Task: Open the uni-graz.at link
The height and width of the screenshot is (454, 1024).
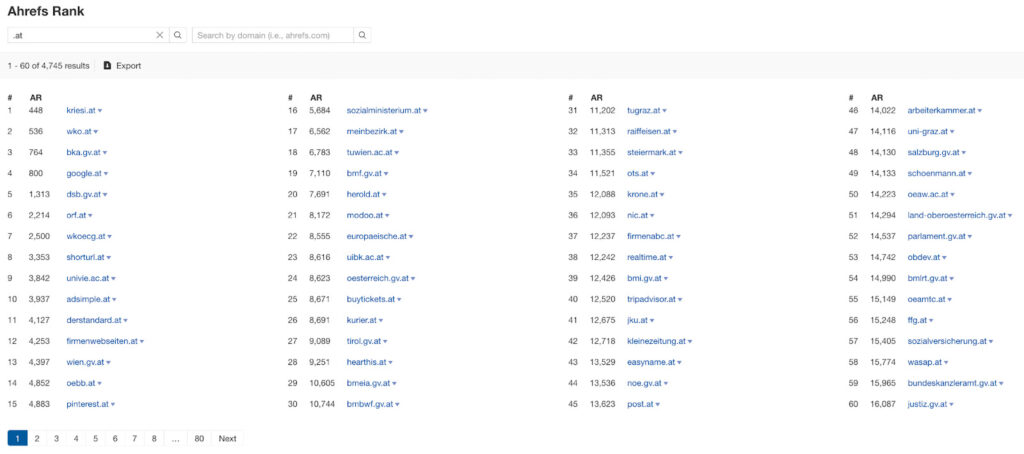Action: click(927, 132)
